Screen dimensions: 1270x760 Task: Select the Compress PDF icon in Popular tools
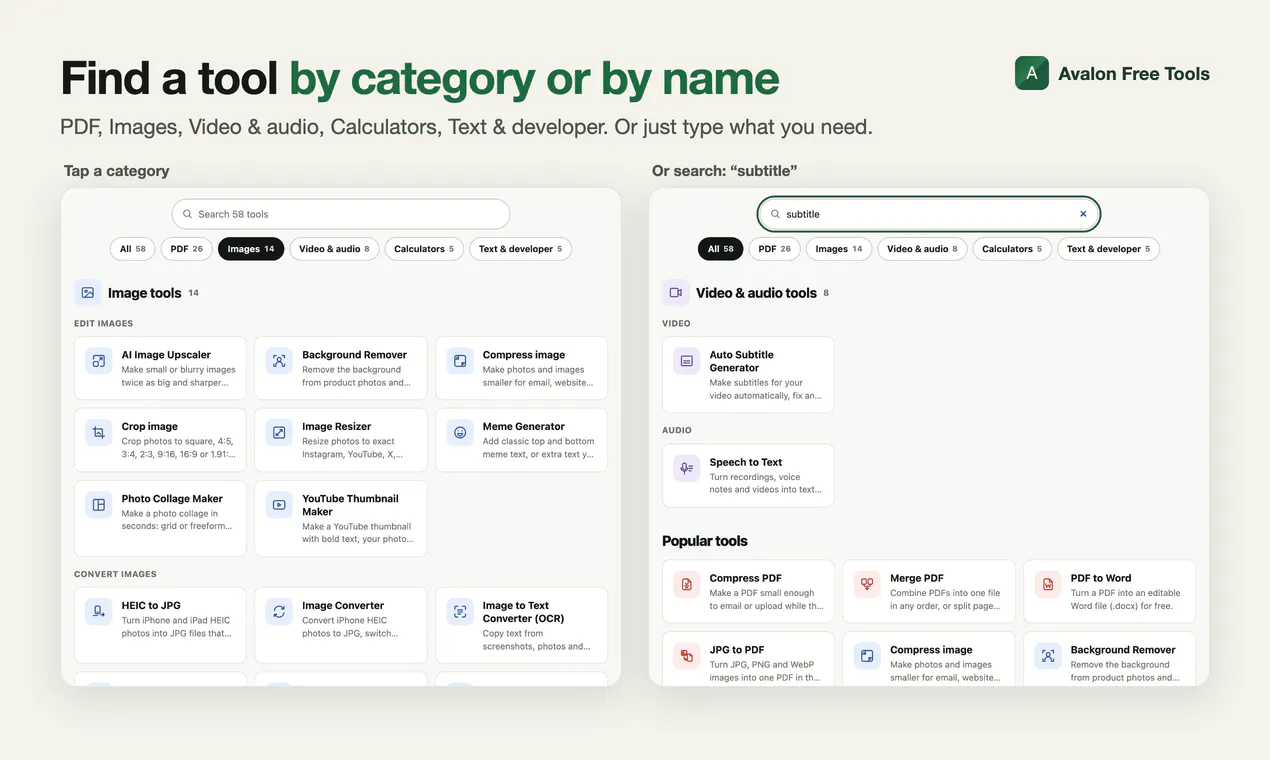coord(687,584)
